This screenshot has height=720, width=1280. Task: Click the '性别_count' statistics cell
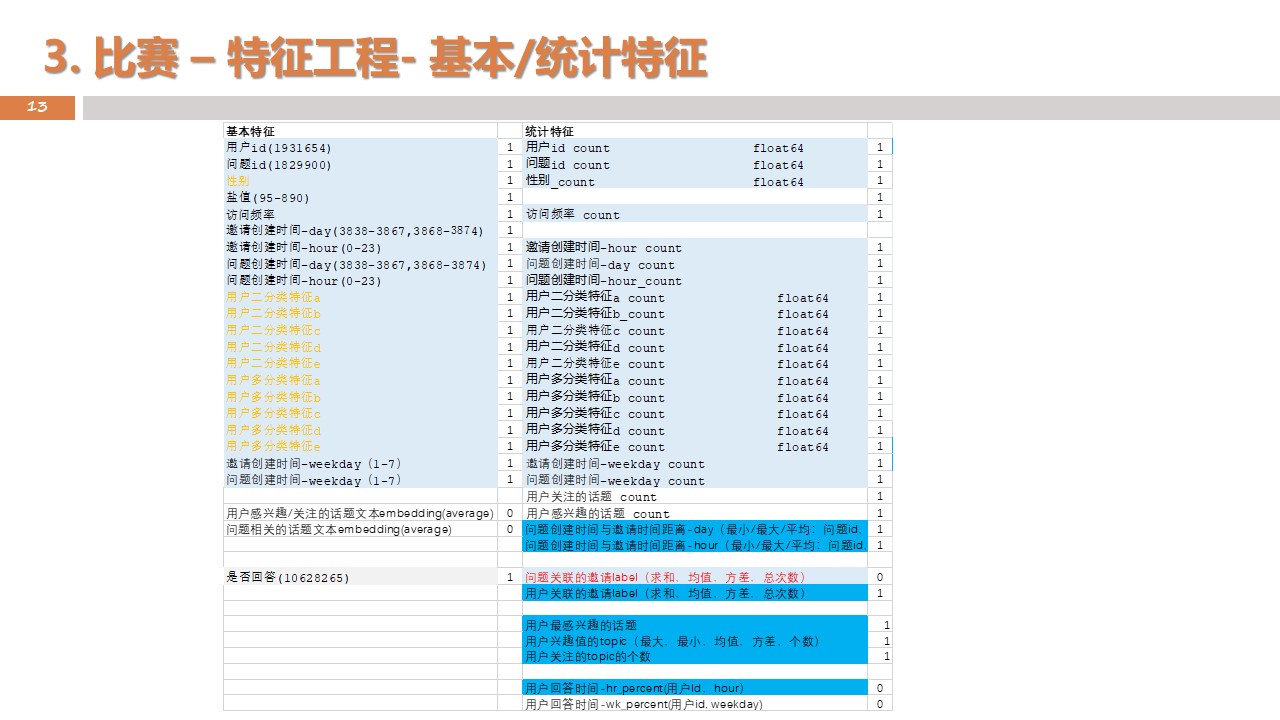tap(695, 181)
